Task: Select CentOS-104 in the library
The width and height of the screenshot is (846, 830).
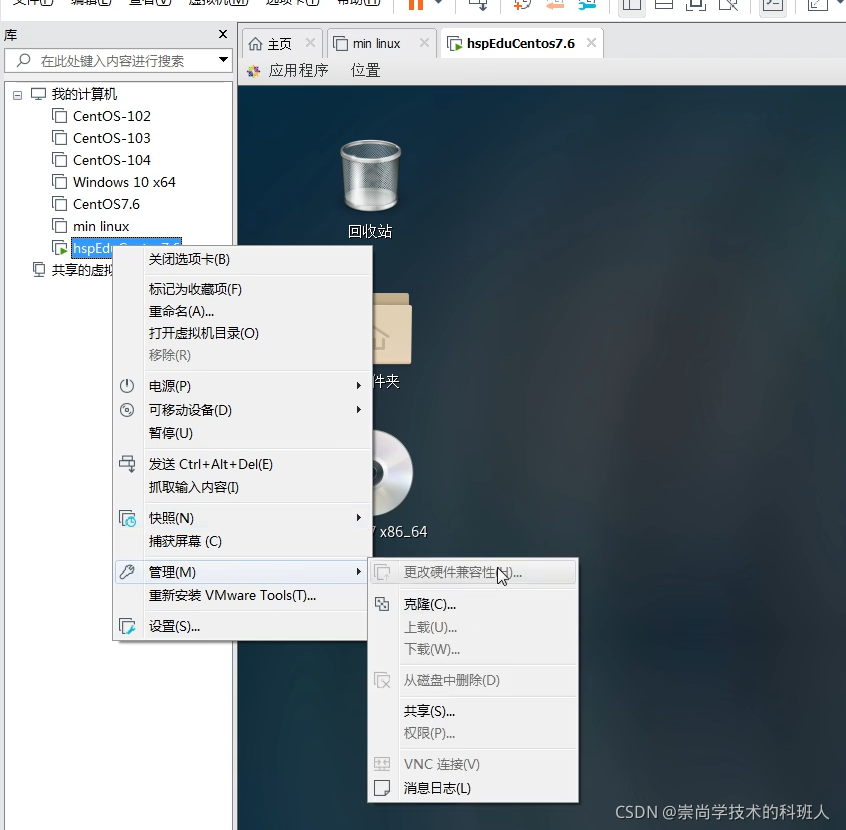Action: (111, 160)
